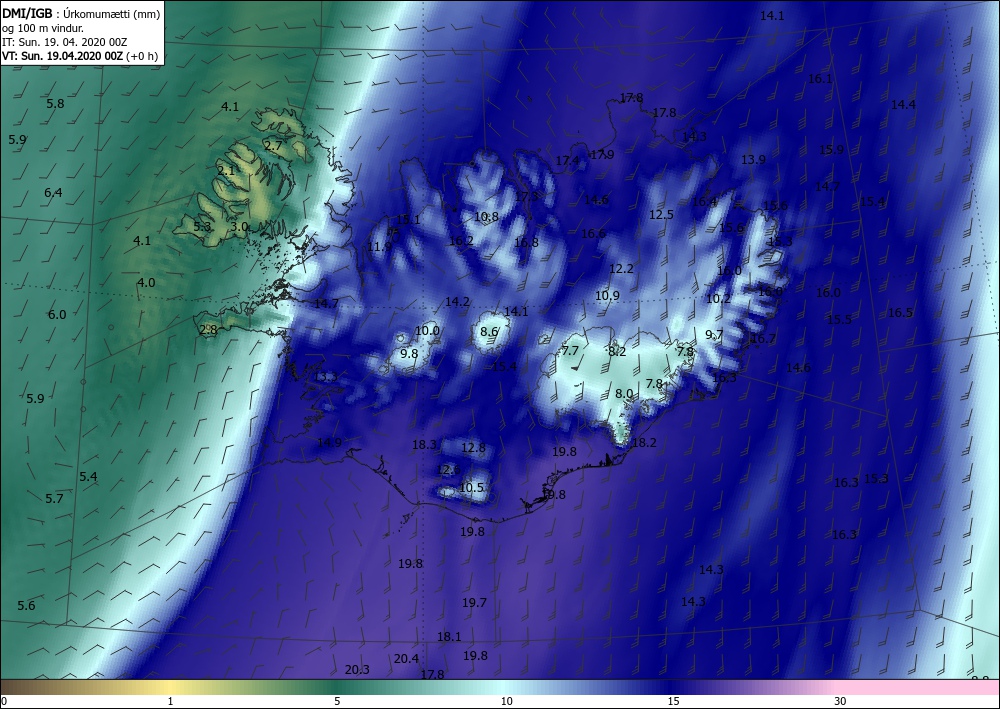This screenshot has height=709, width=1000.
Task: Click the map value 16.6
Action: (593, 233)
